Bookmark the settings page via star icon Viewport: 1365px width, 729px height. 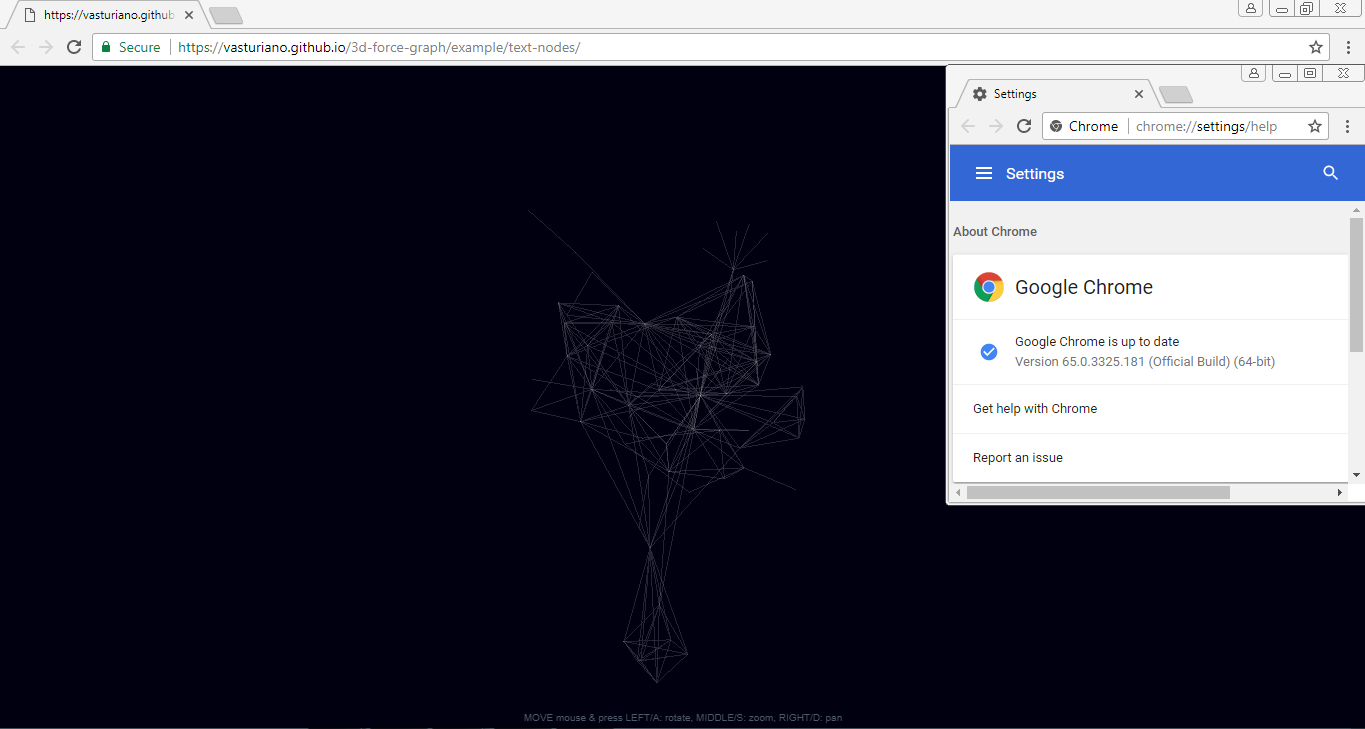point(1315,126)
